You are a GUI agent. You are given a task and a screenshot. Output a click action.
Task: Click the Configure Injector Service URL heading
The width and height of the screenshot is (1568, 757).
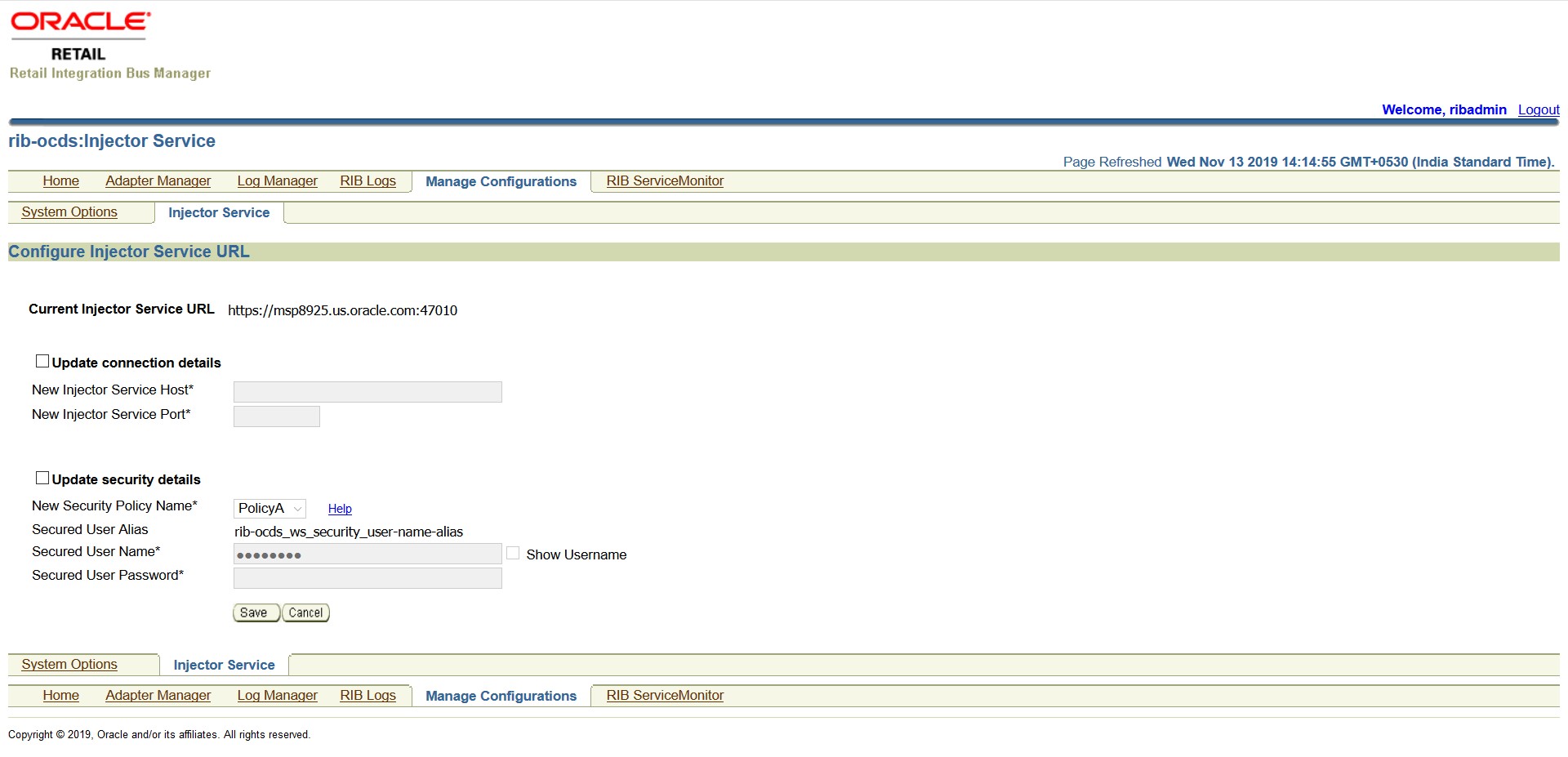[129, 252]
